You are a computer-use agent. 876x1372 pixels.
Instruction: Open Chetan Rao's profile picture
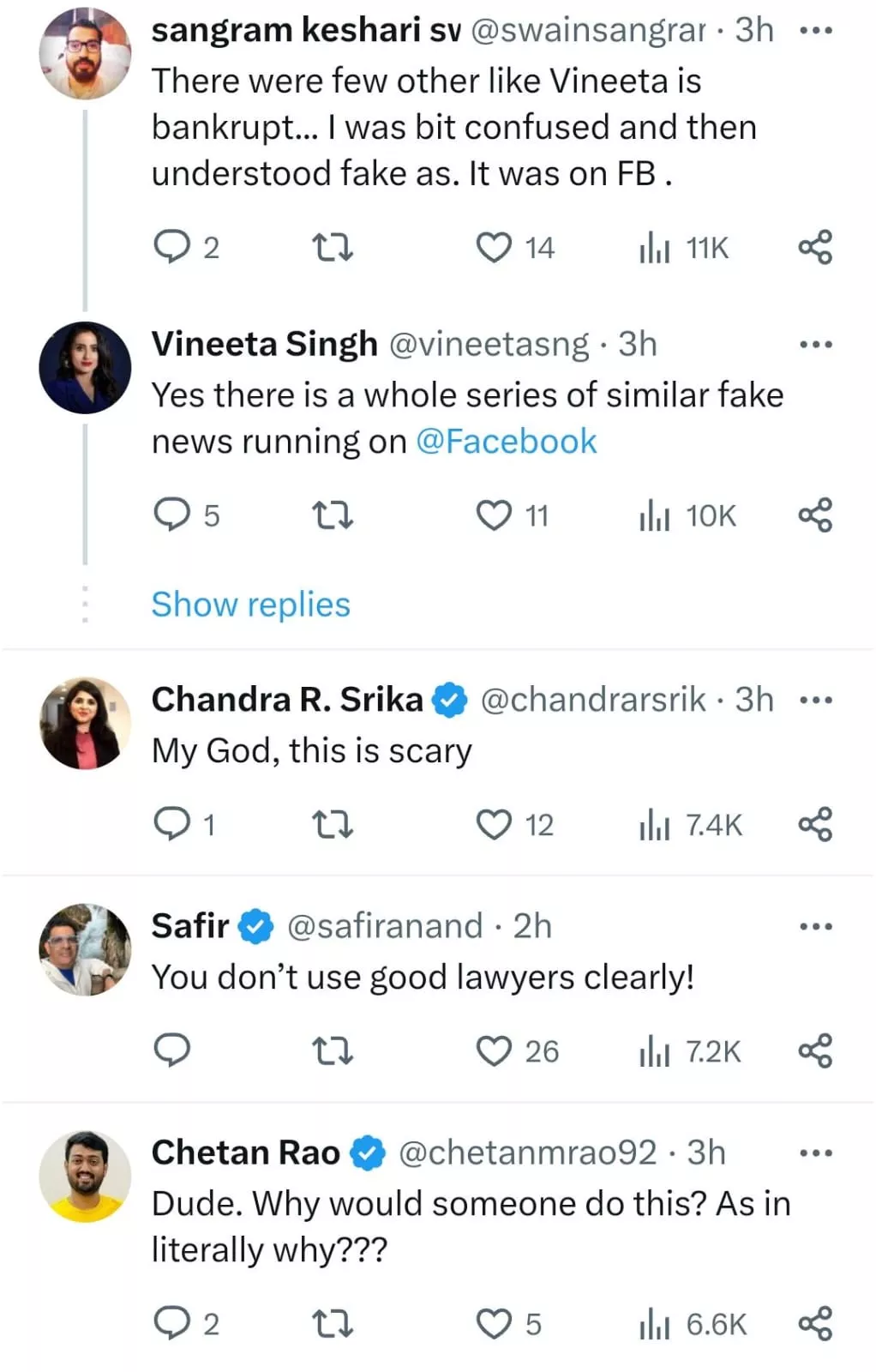point(85,1176)
